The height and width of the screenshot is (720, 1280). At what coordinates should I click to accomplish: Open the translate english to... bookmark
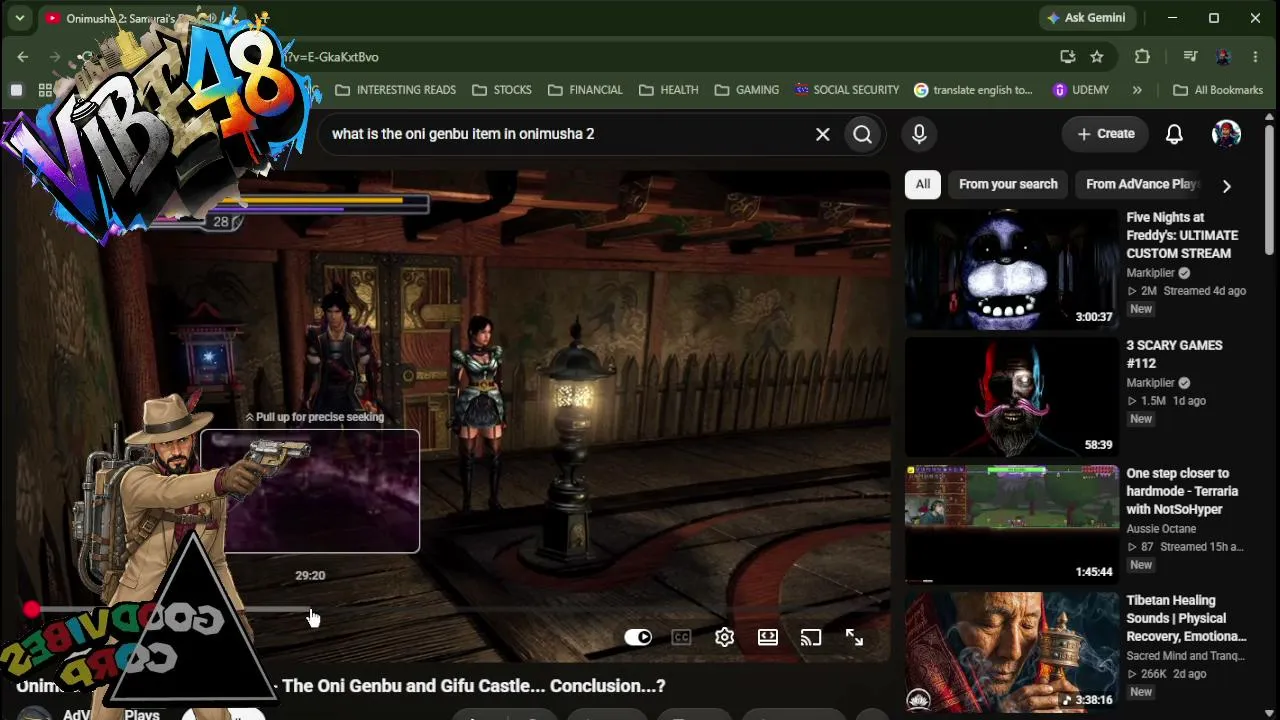973,90
